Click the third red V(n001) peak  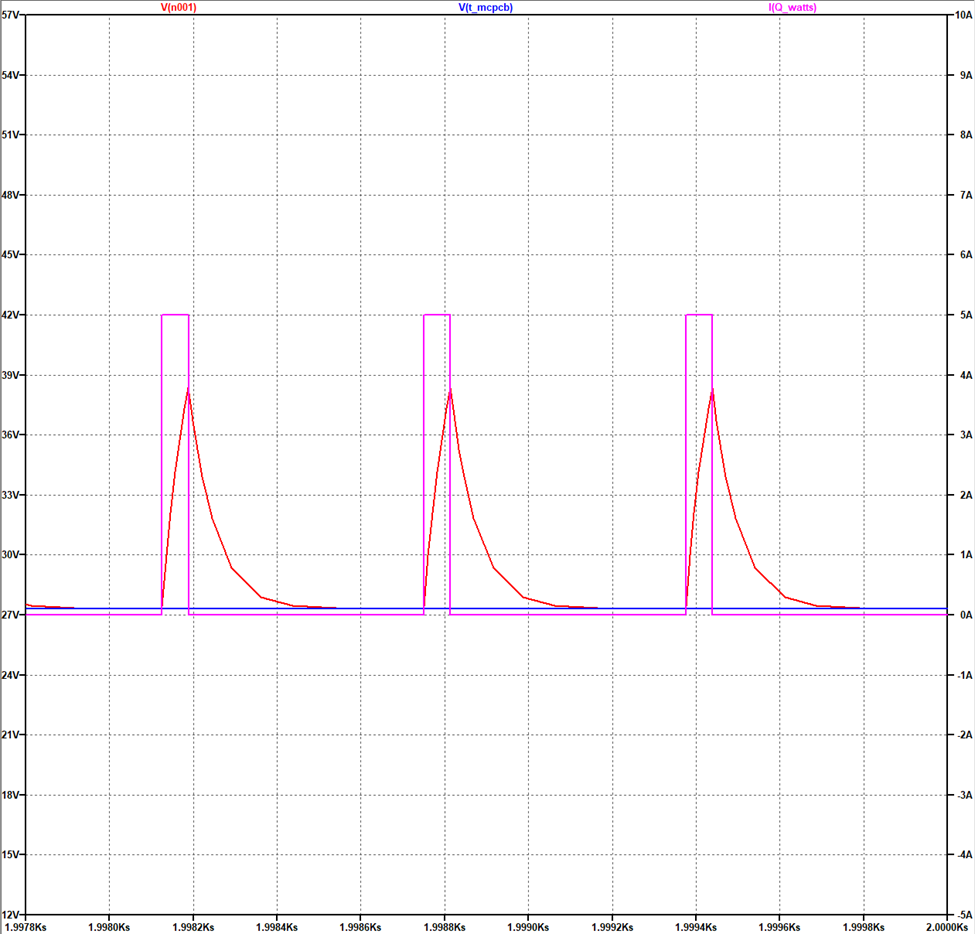coord(711,389)
